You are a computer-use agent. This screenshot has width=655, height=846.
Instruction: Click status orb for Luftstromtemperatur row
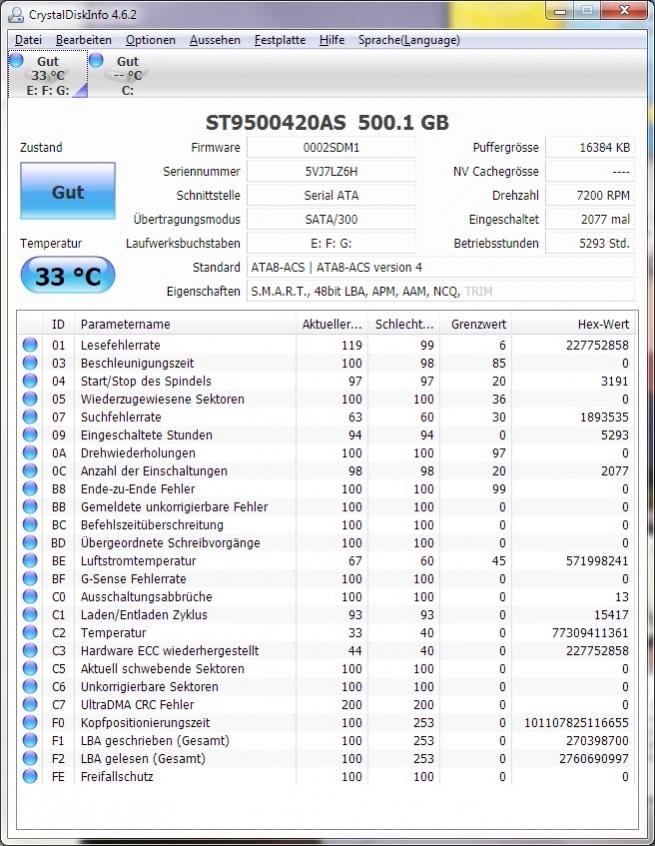[x=30, y=560]
